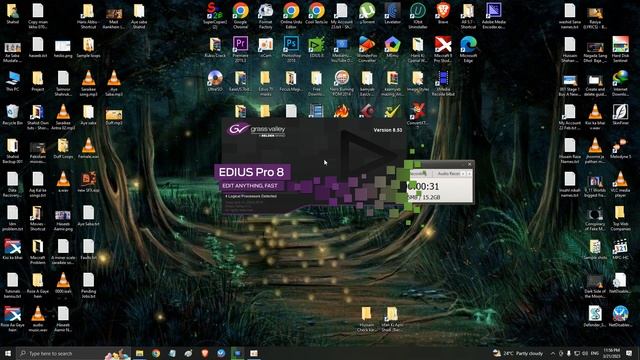Open the XMedia Recode desktop shortcut
Image resolution: width=640 pixels, height=360 pixels.
(x=443, y=83)
